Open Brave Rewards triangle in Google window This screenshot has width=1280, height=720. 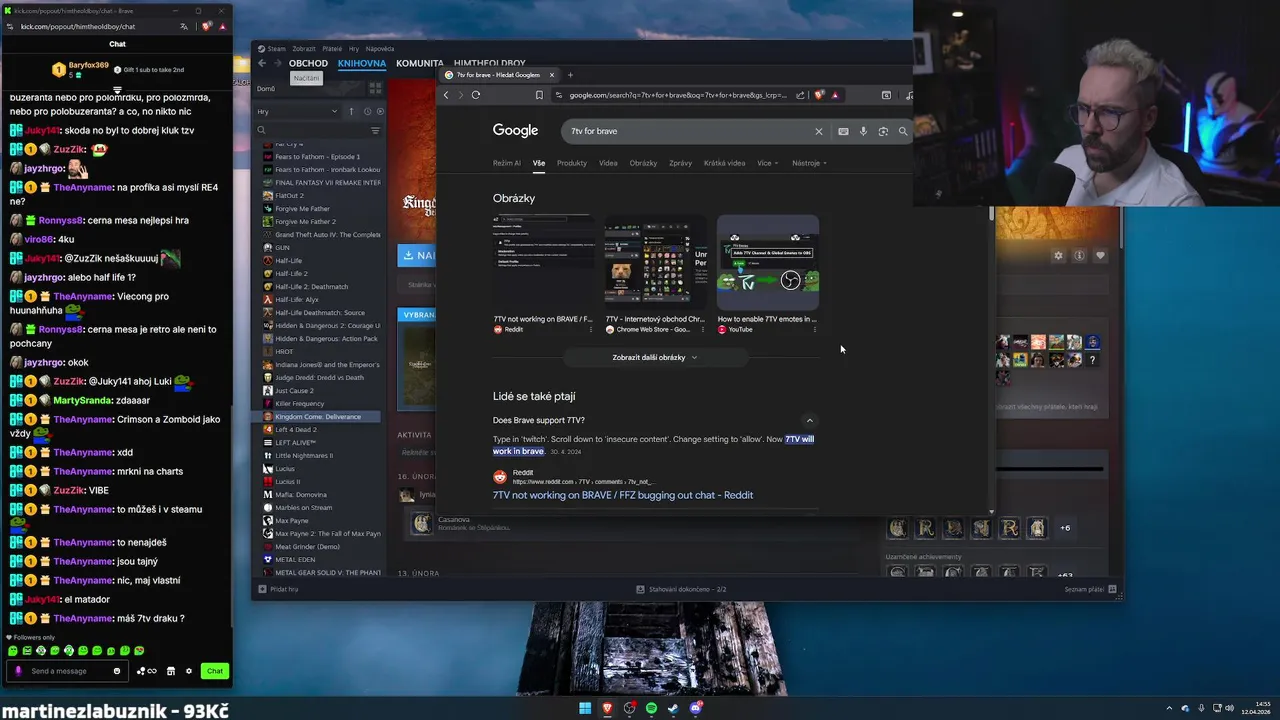(835, 95)
